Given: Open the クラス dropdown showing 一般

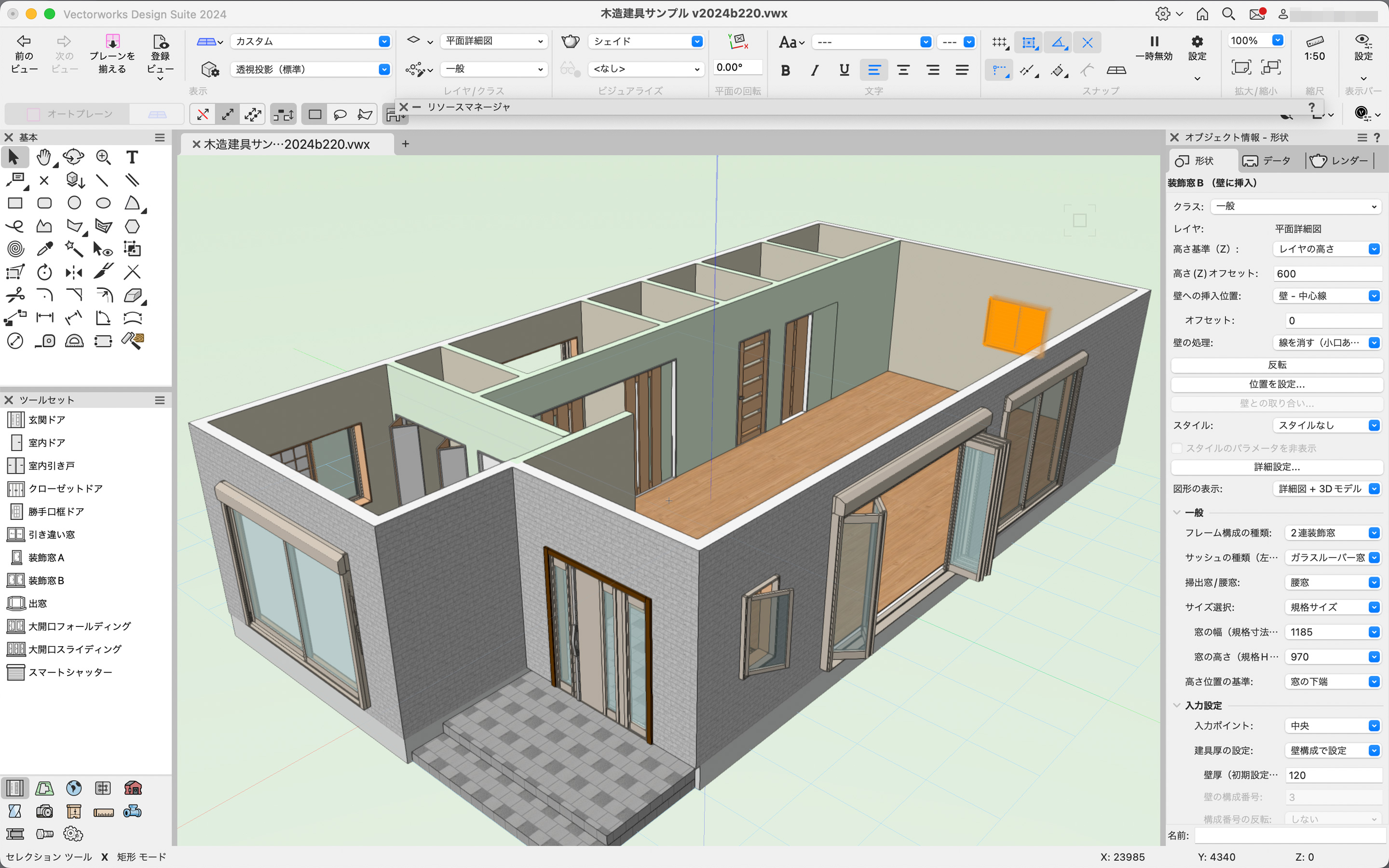Looking at the screenshot, I should coord(1295,206).
